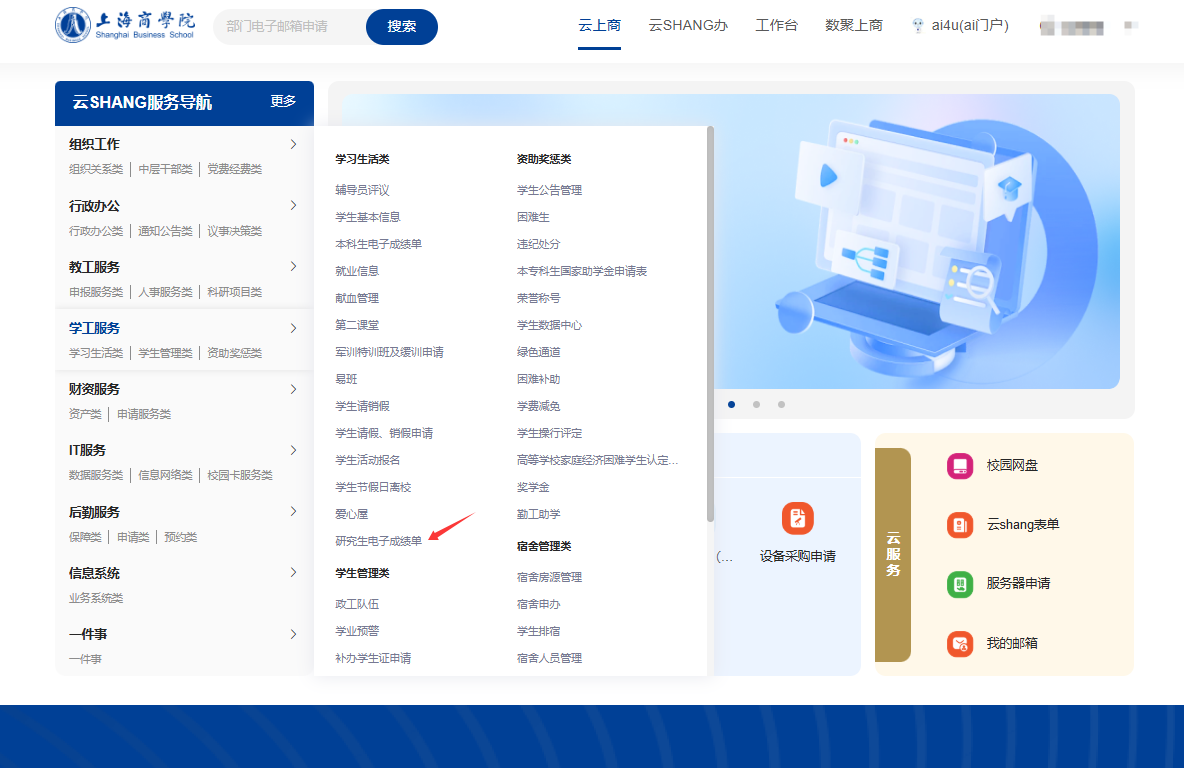Click the ai4u robot icon

[918, 25]
